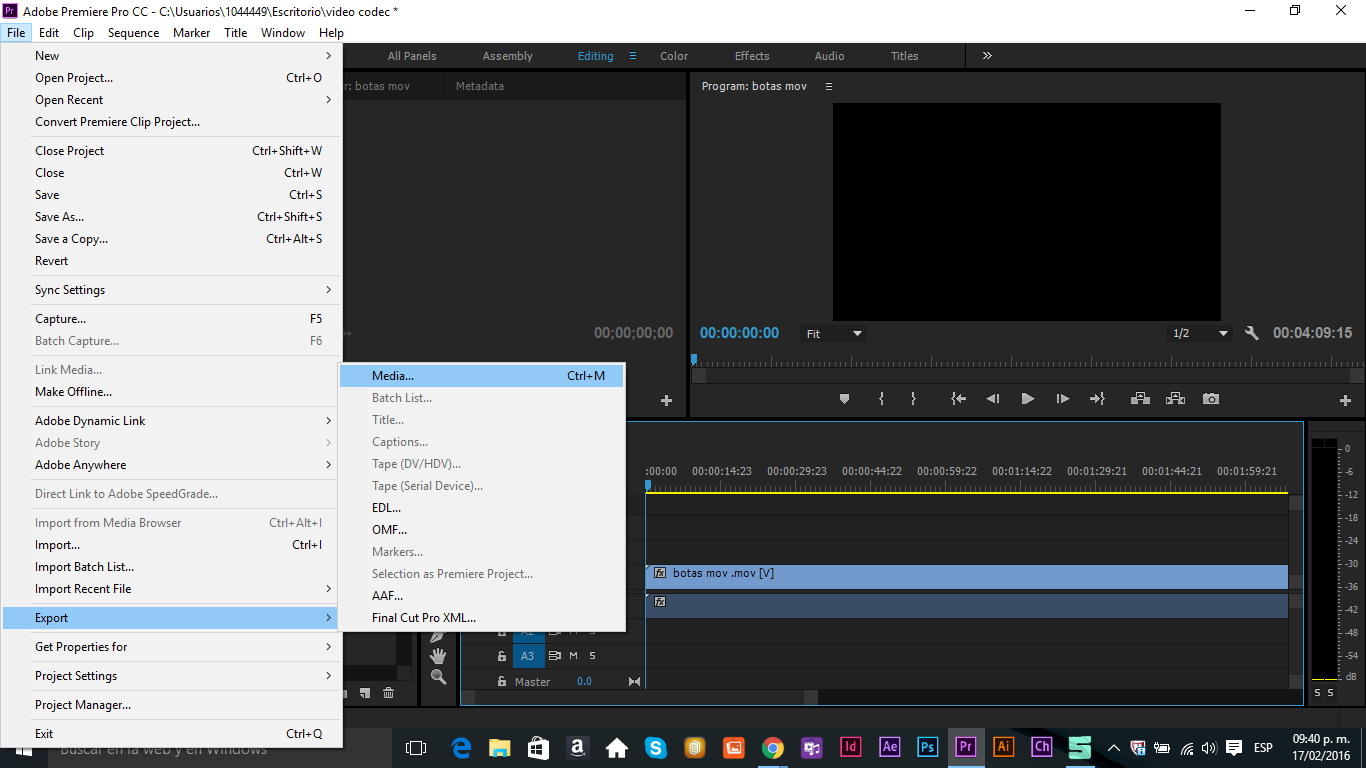Image resolution: width=1366 pixels, height=768 pixels.
Task: Click the fx badge on the audio clip
Action: point(660,601)
